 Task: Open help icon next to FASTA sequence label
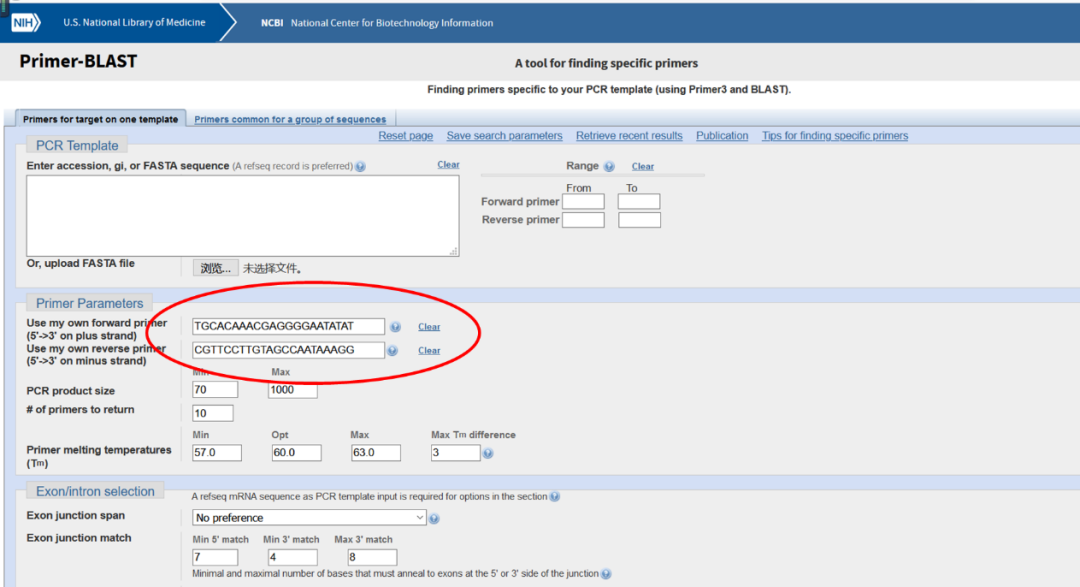[x=360, y=167]
